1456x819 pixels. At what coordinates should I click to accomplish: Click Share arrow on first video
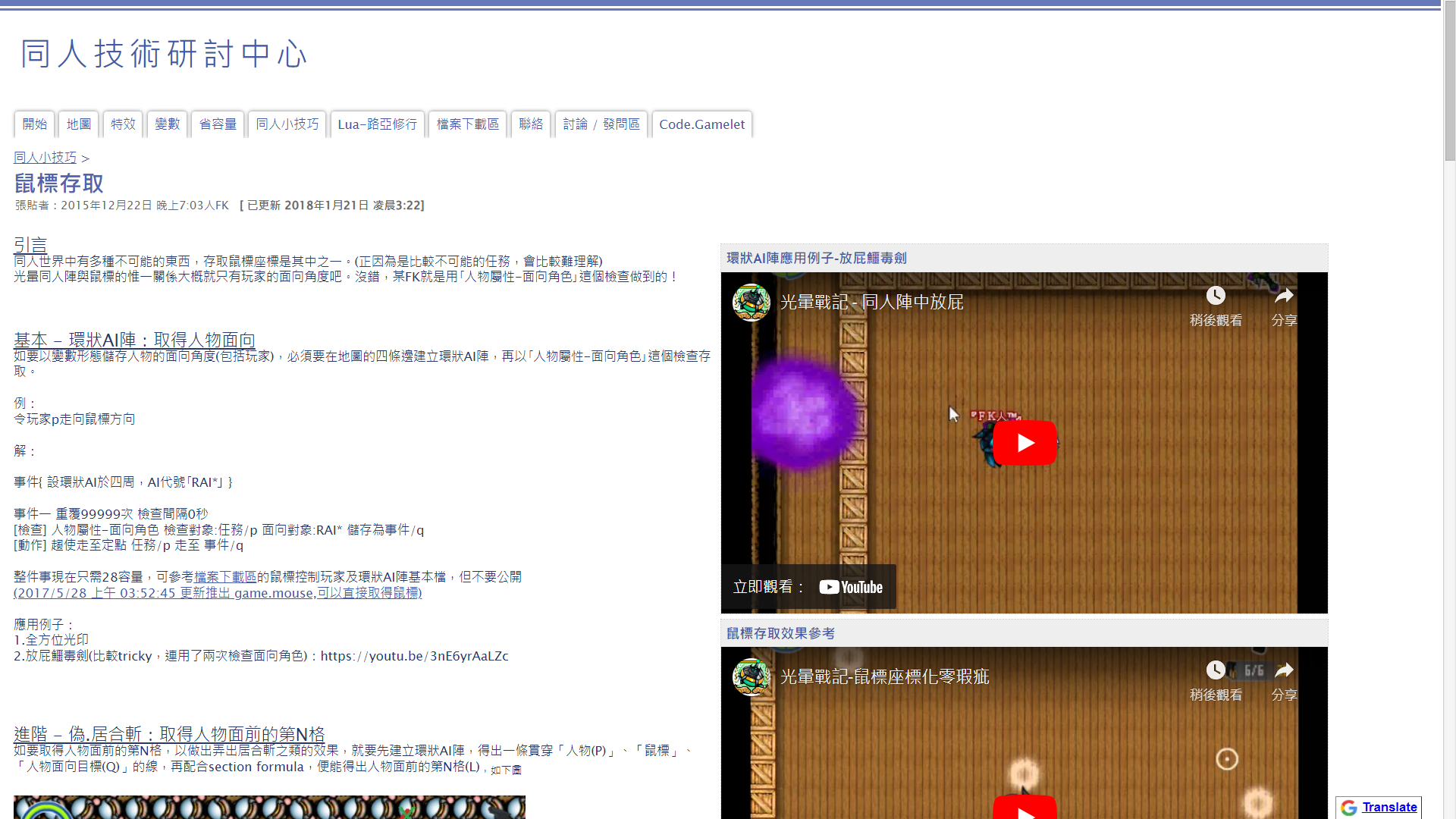[x=1284, y=296]
